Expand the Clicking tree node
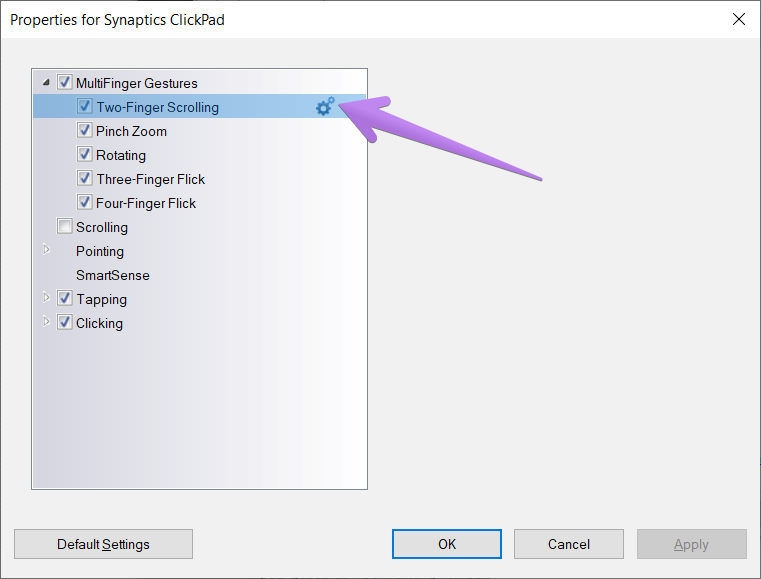 46,323
